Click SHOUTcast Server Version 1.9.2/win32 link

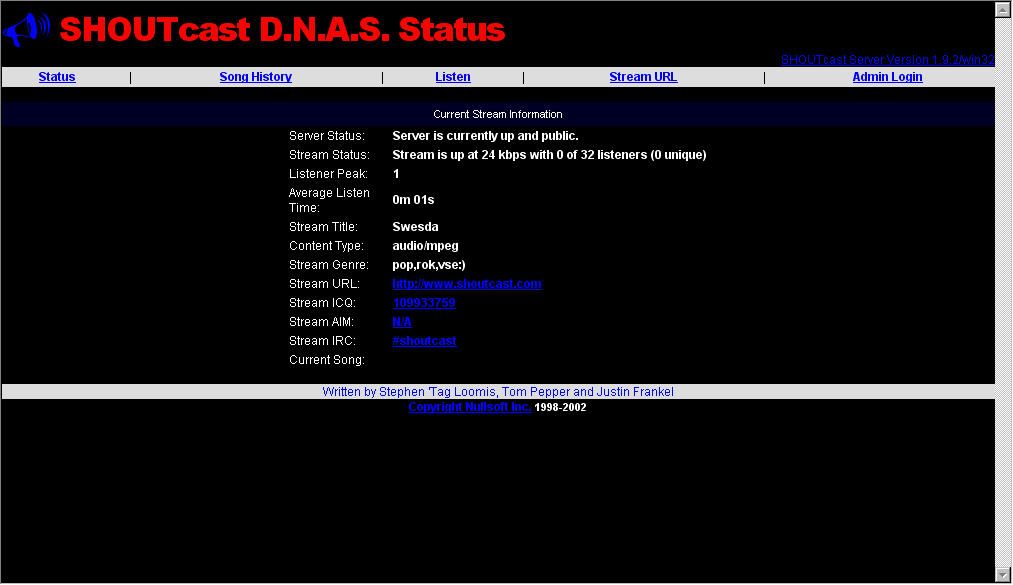888,60
